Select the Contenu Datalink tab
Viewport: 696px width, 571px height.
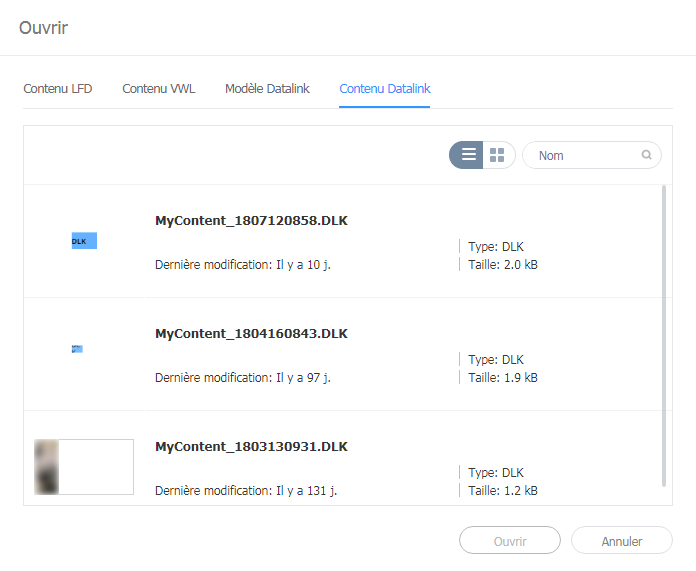pyautogui.click(x=385, y=89)
